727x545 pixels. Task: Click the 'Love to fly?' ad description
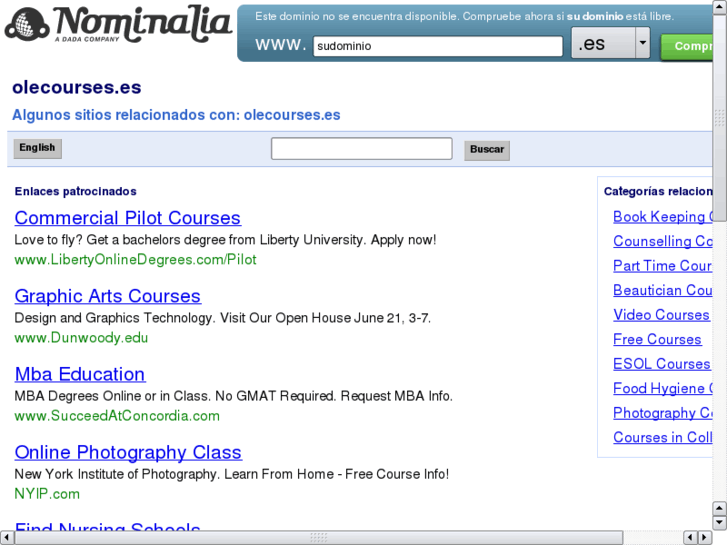(225, 240)
